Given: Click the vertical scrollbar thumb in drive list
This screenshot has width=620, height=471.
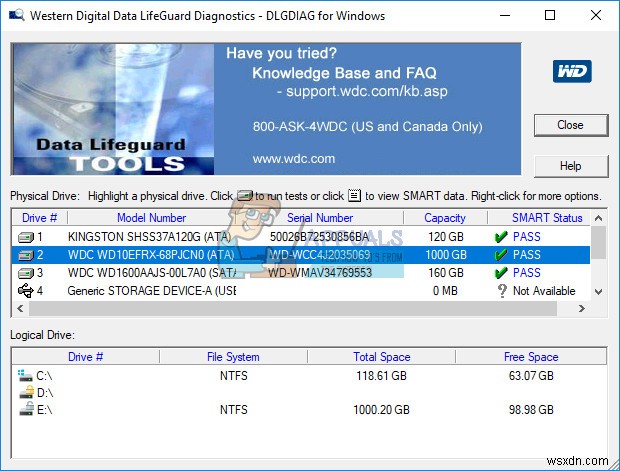Looking at the screenshot, I should click(x=599, y=242).
